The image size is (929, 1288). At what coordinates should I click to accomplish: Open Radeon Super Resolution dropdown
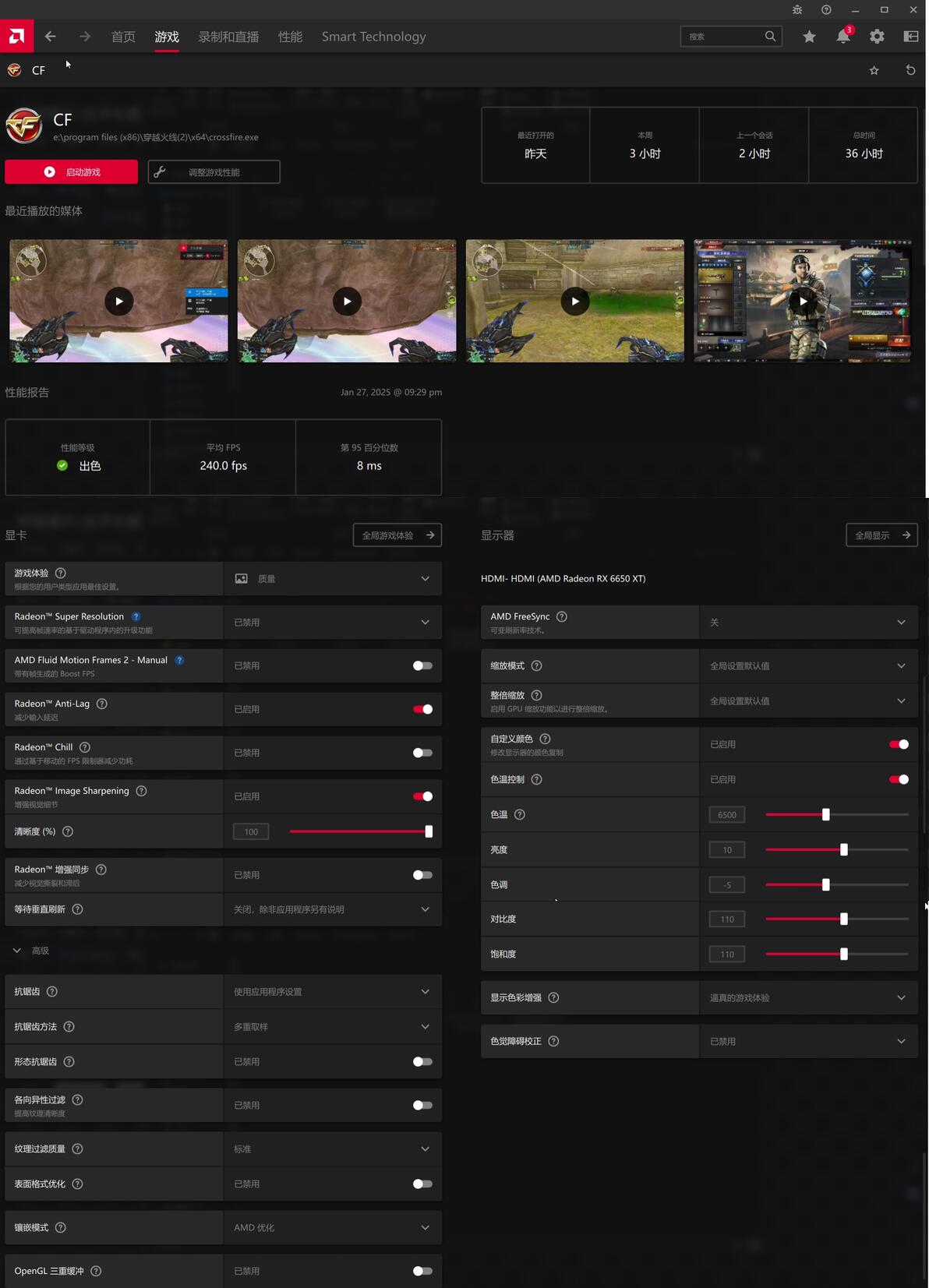(333, 623)
